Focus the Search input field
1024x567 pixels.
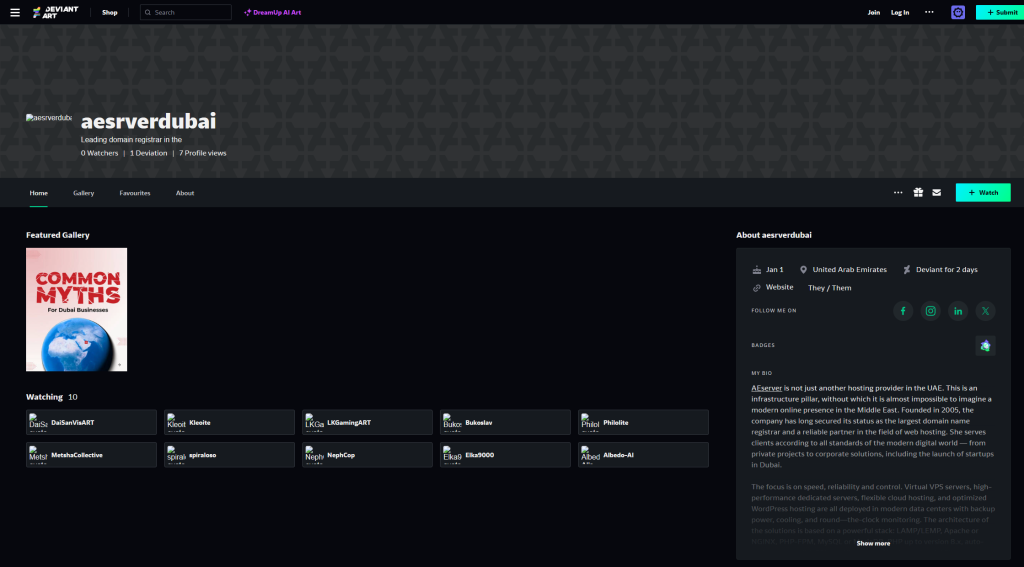pos(185,12)
